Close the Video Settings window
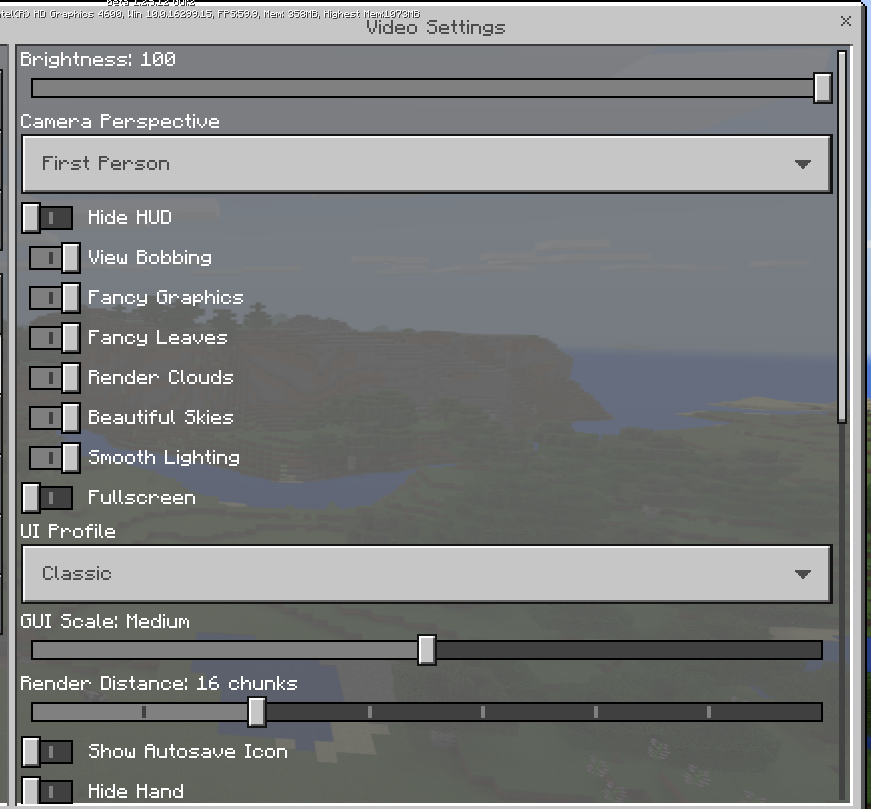 click(x=845, y=21)
